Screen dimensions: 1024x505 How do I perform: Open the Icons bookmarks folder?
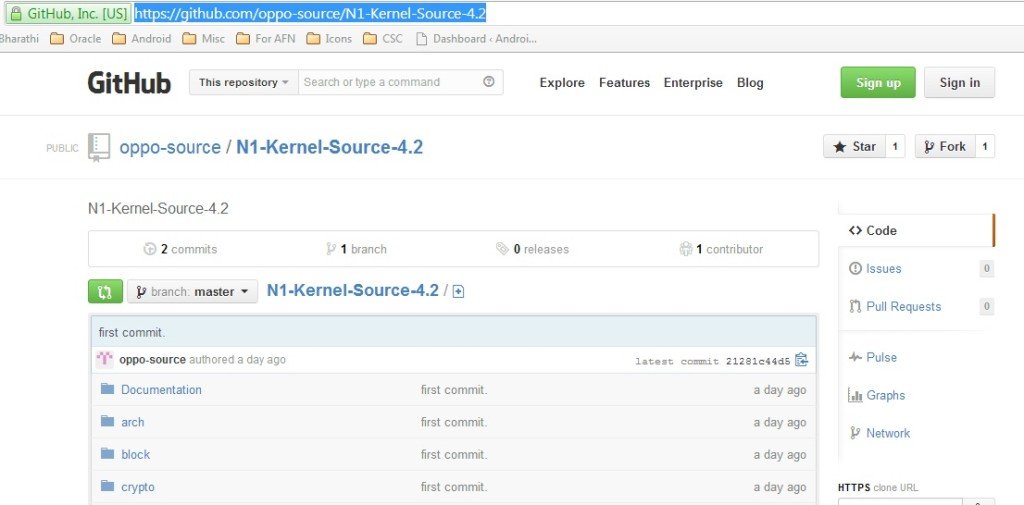[x=329, y=39]
